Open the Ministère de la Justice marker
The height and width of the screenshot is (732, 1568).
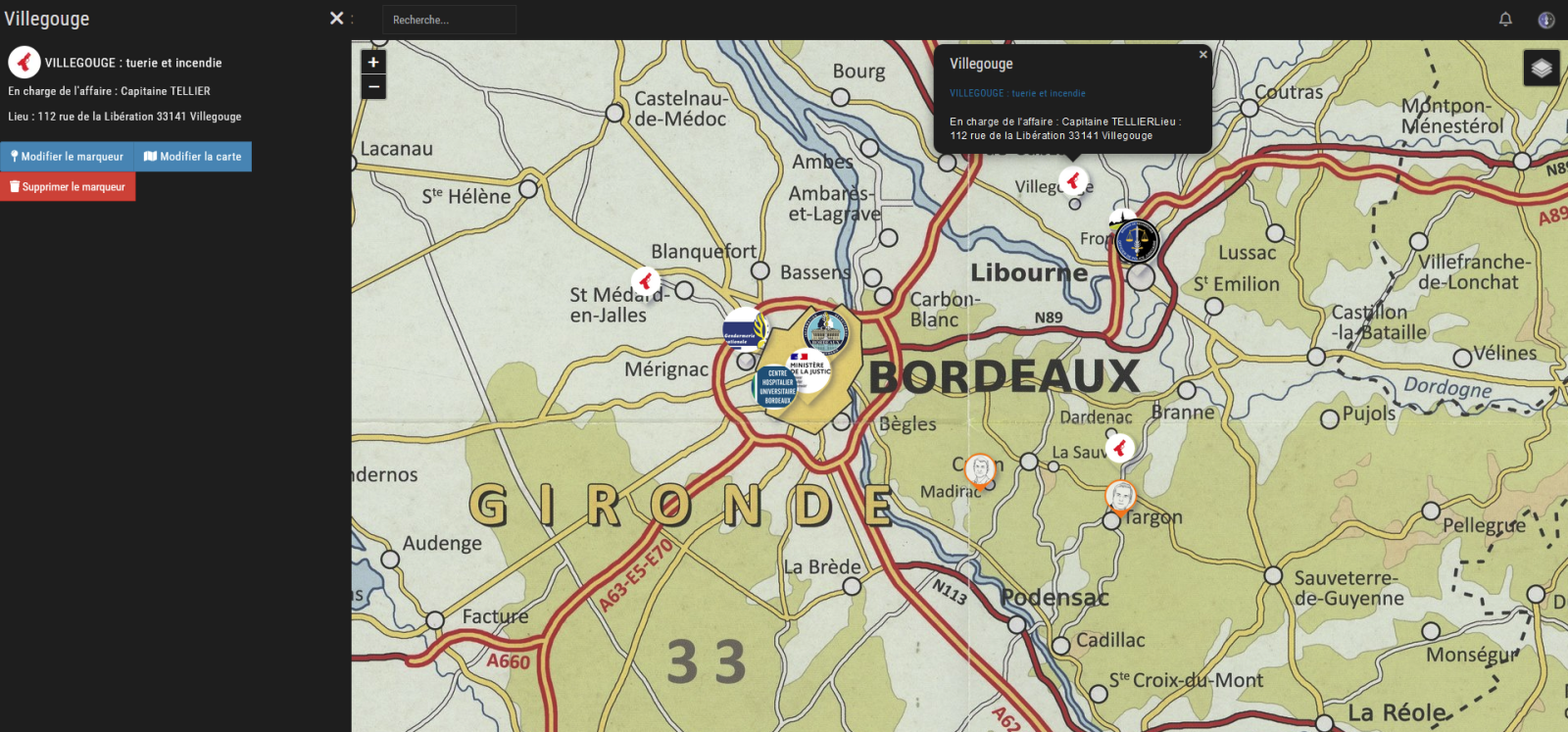tap(811, 368)
